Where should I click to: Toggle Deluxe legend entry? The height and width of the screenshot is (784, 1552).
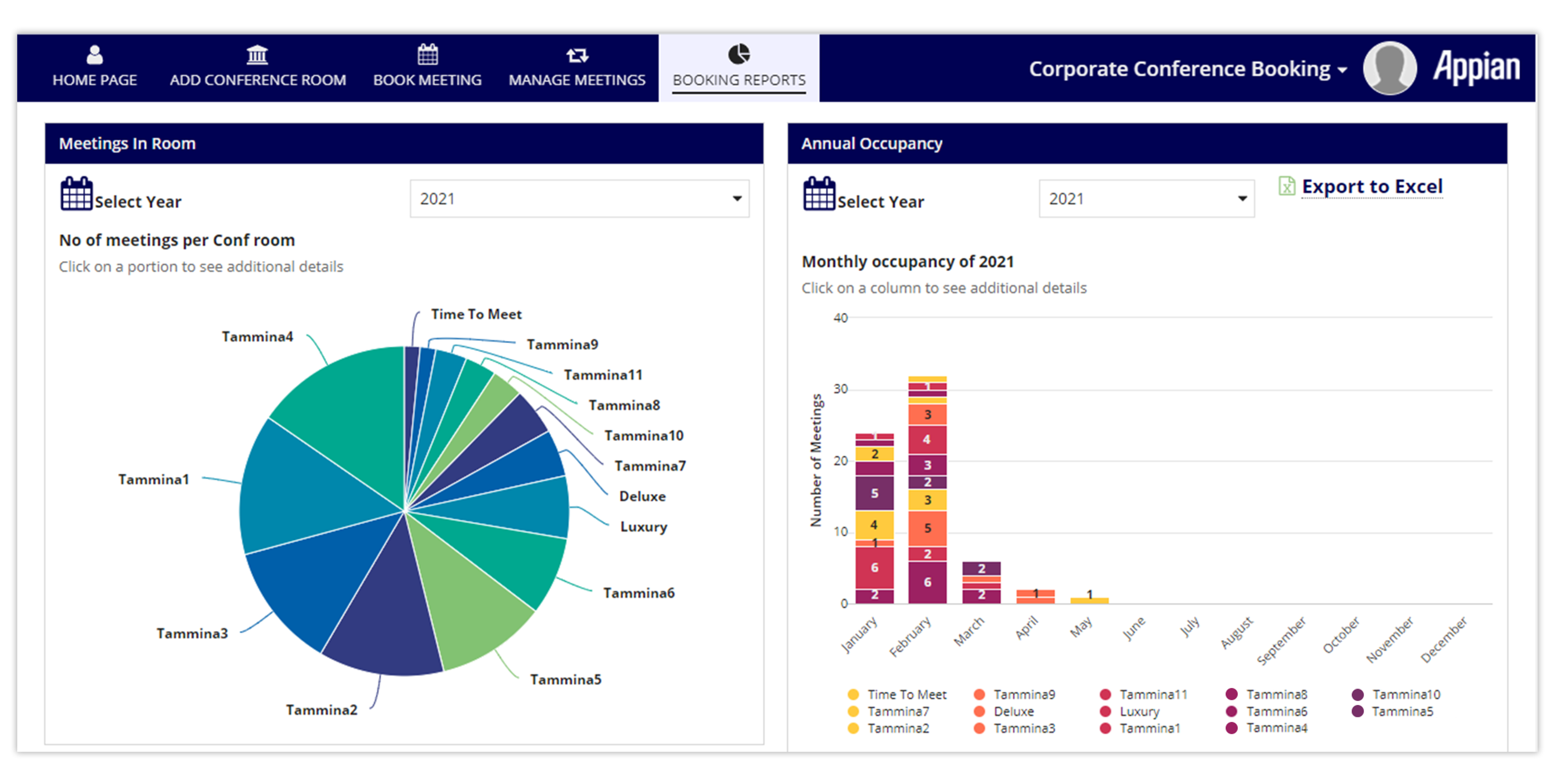pyautogui.click(x=1004, y=711)
